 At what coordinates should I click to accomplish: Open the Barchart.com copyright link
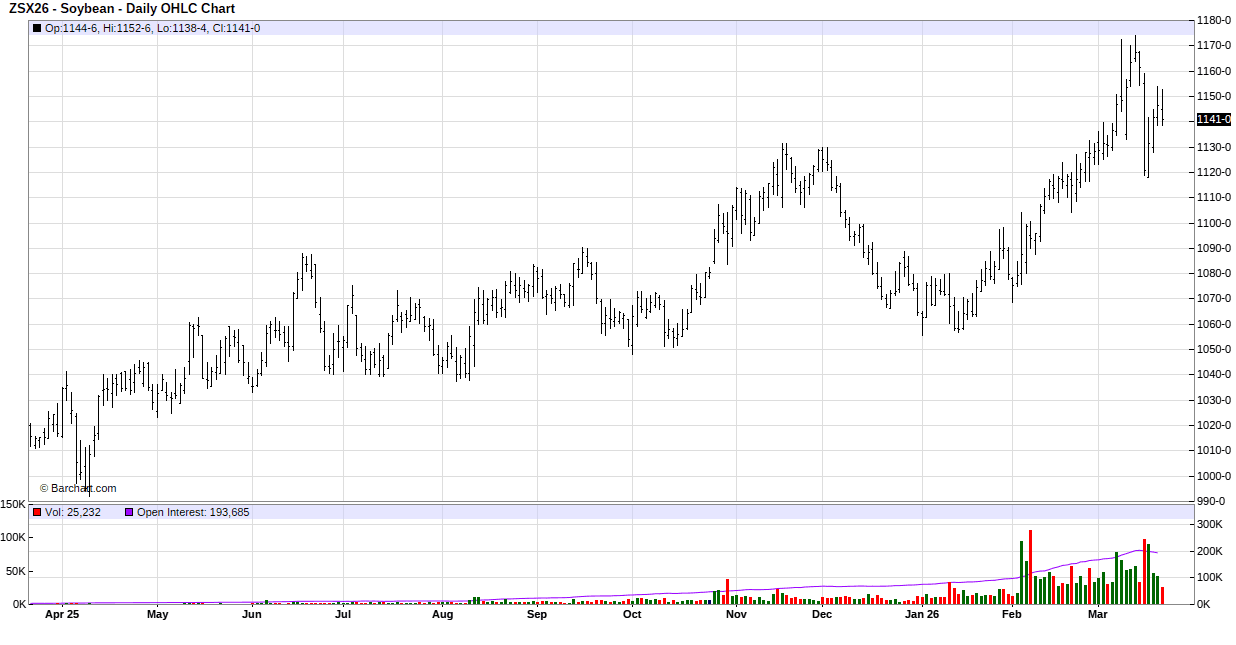[78, 488]
